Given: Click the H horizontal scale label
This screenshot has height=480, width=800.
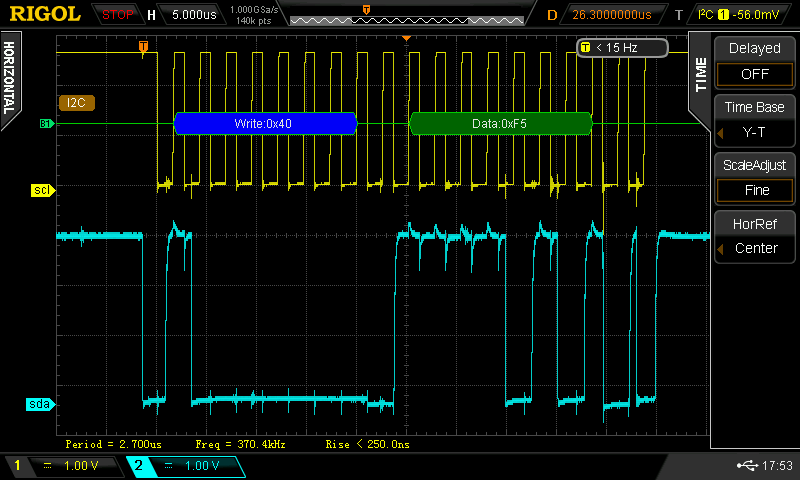Looking at the screenshot, I should [x=152, y=15].
